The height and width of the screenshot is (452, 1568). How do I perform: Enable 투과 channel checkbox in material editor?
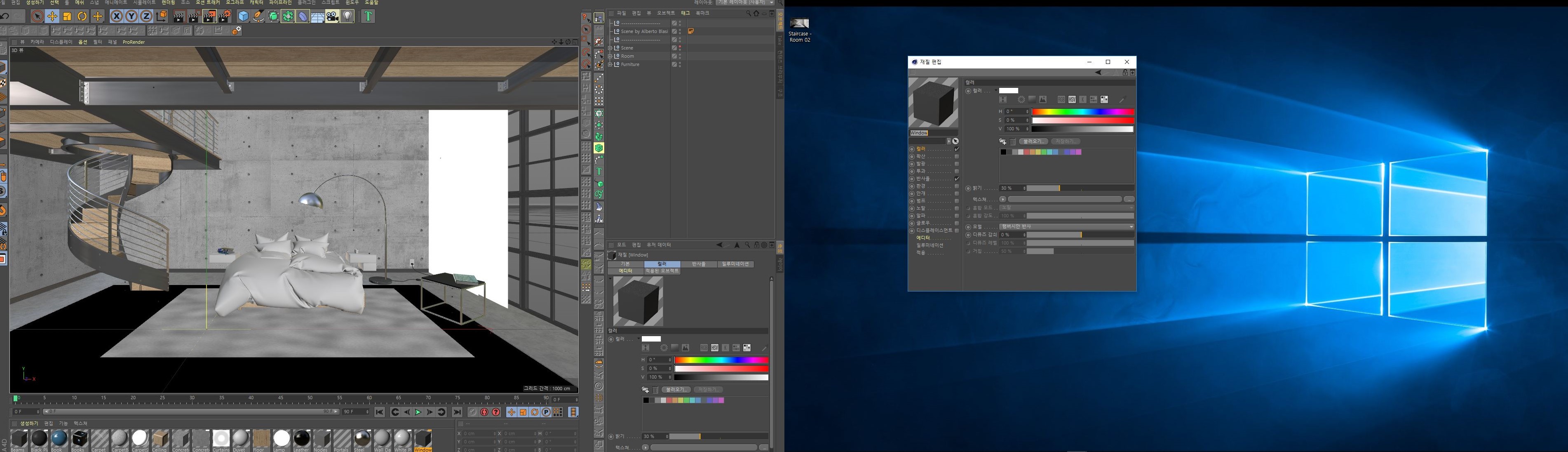point(957,171)
